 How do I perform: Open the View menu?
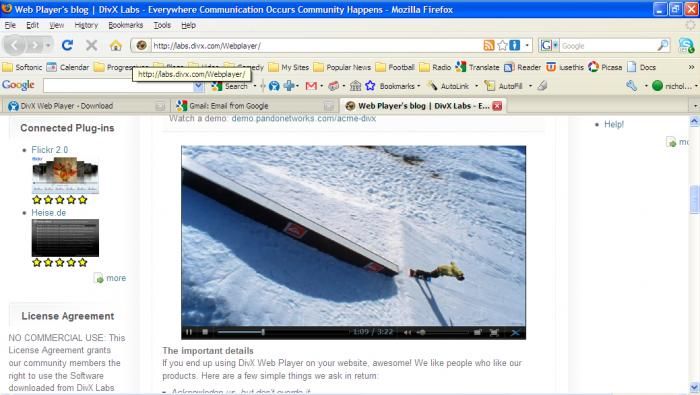click(57, 25)
